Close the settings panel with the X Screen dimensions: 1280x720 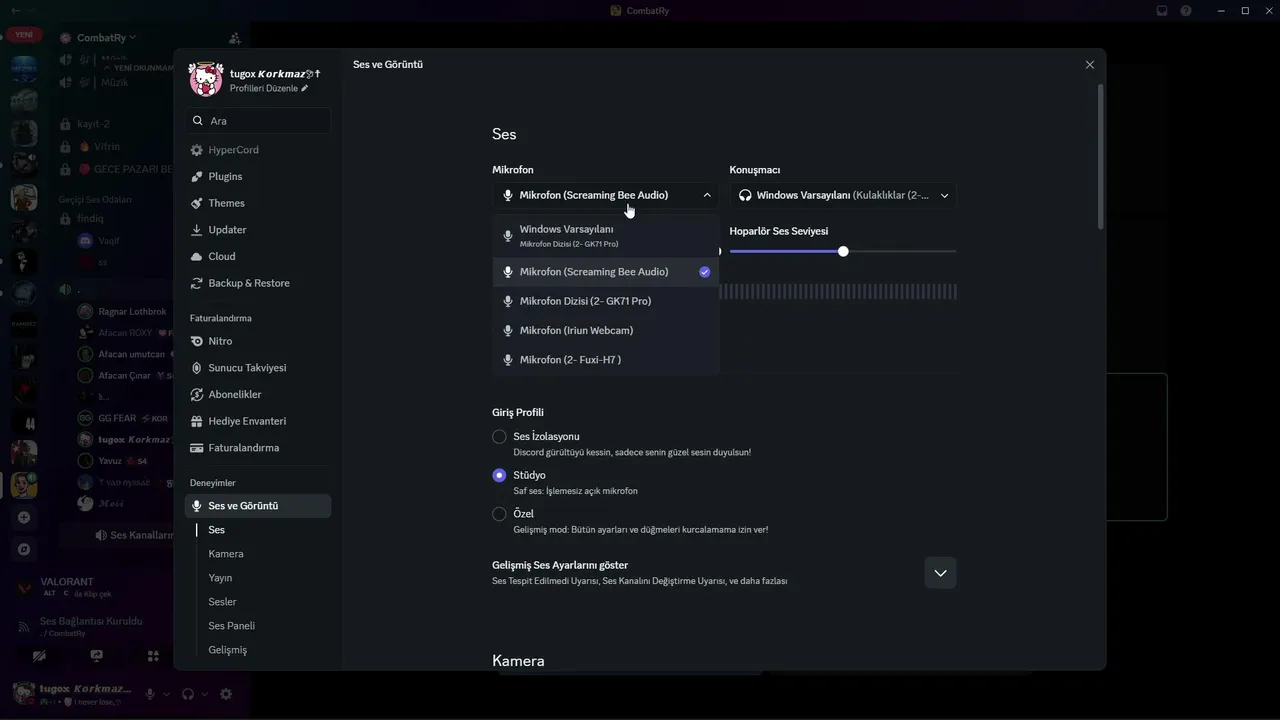pyautogui.click(x=1089, y=65)
